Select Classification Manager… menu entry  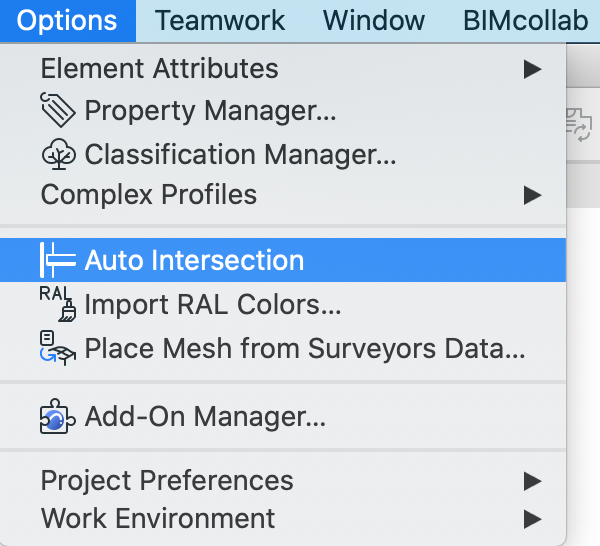coord(240,155)
